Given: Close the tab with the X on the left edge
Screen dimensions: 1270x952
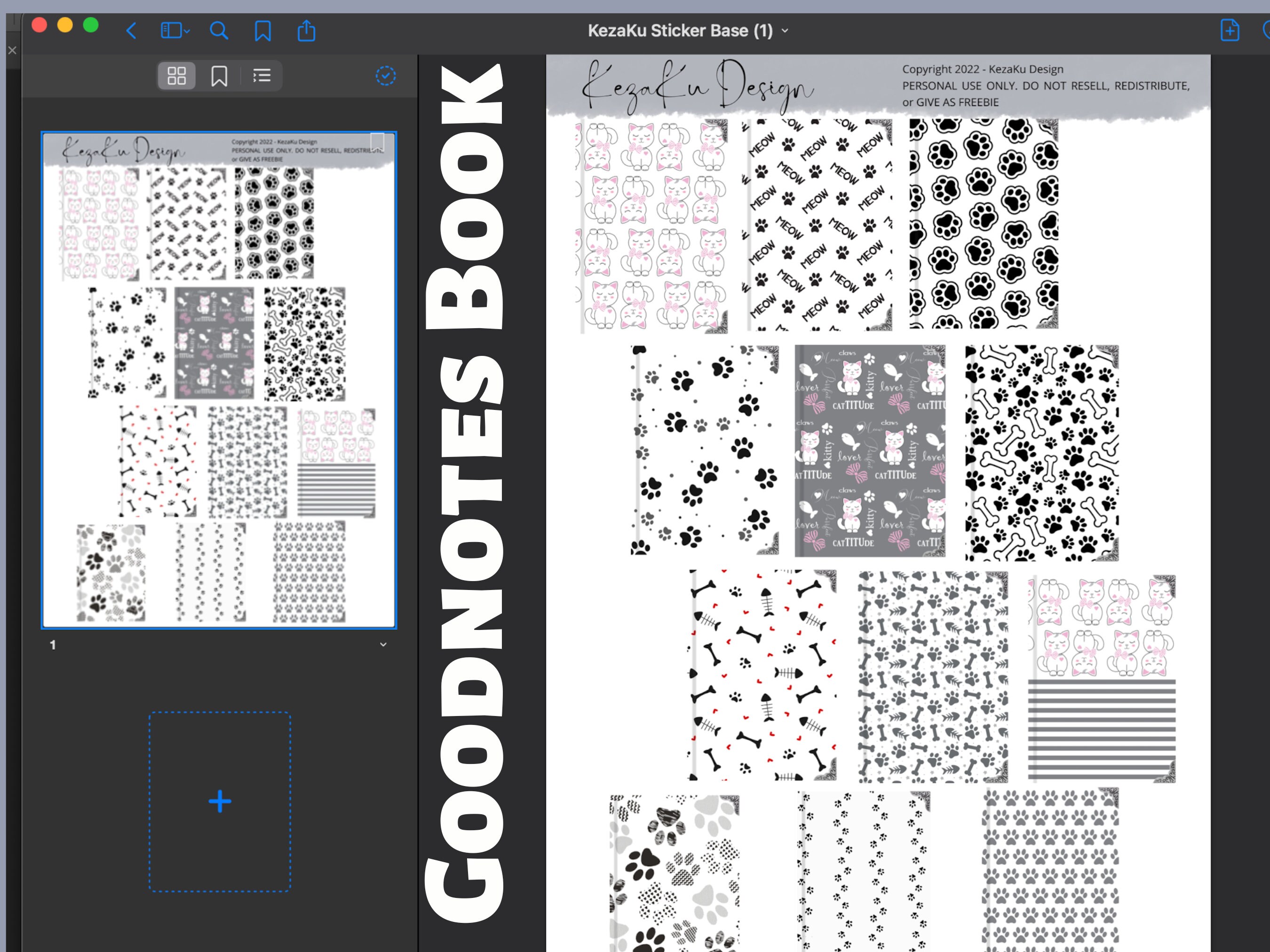Looking at the screenshot, I should [11, 50].
